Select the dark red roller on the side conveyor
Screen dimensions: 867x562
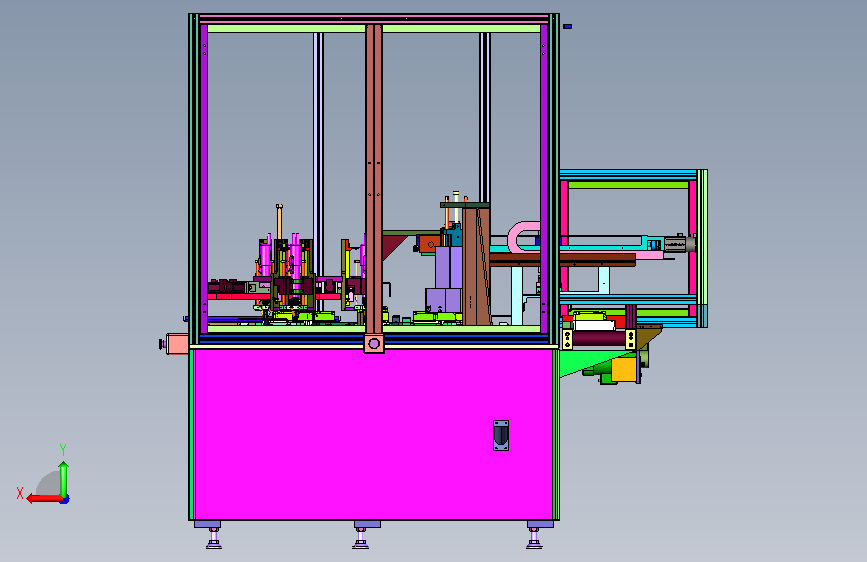598,339
